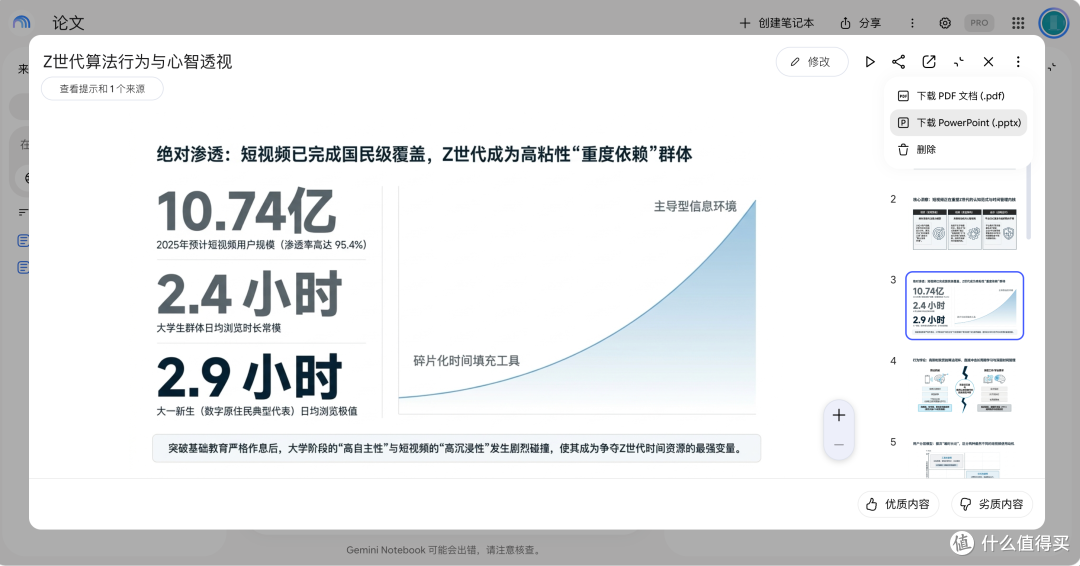Open settings gear icon
Image resolution: width=1080 pixels, height=566 pixels.
pos(945,23)
